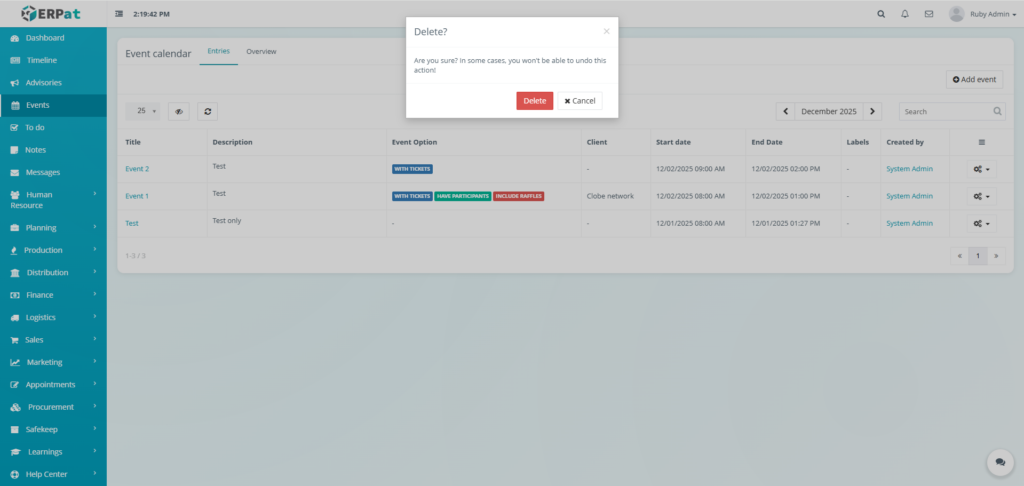This screenshot has width=1024, height=486.
Task: Go to previous month arrow
Action: point(786,112)
